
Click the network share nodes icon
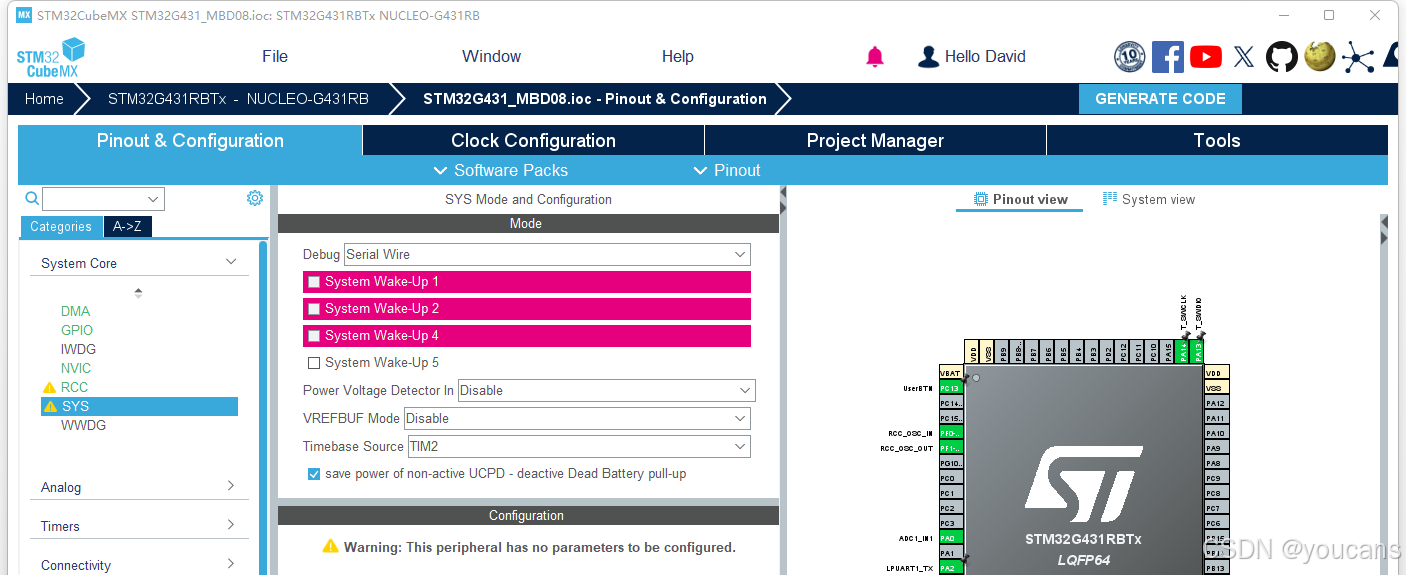point(1358,57)
